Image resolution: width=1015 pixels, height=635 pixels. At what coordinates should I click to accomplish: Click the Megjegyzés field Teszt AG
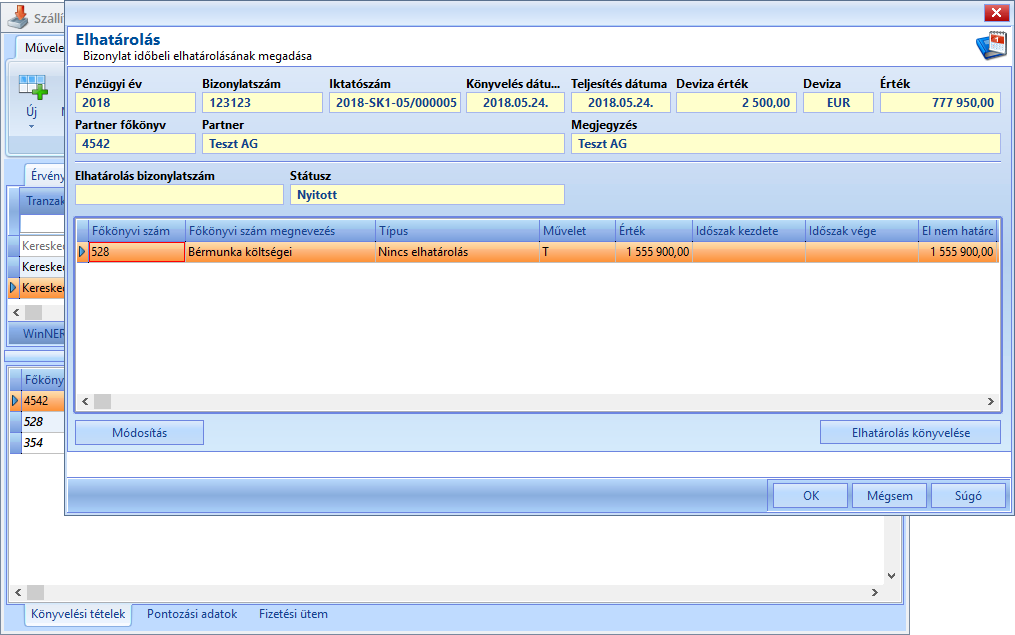pos(786,144)
